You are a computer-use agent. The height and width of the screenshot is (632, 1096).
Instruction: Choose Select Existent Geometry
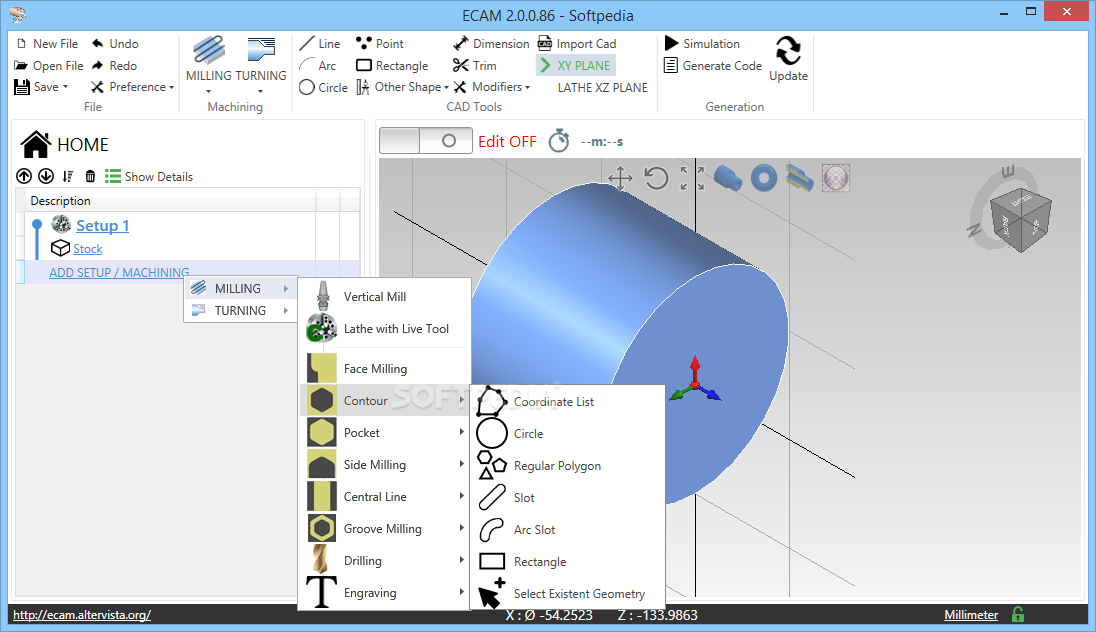pyautogui.click(x=568, y=594)
